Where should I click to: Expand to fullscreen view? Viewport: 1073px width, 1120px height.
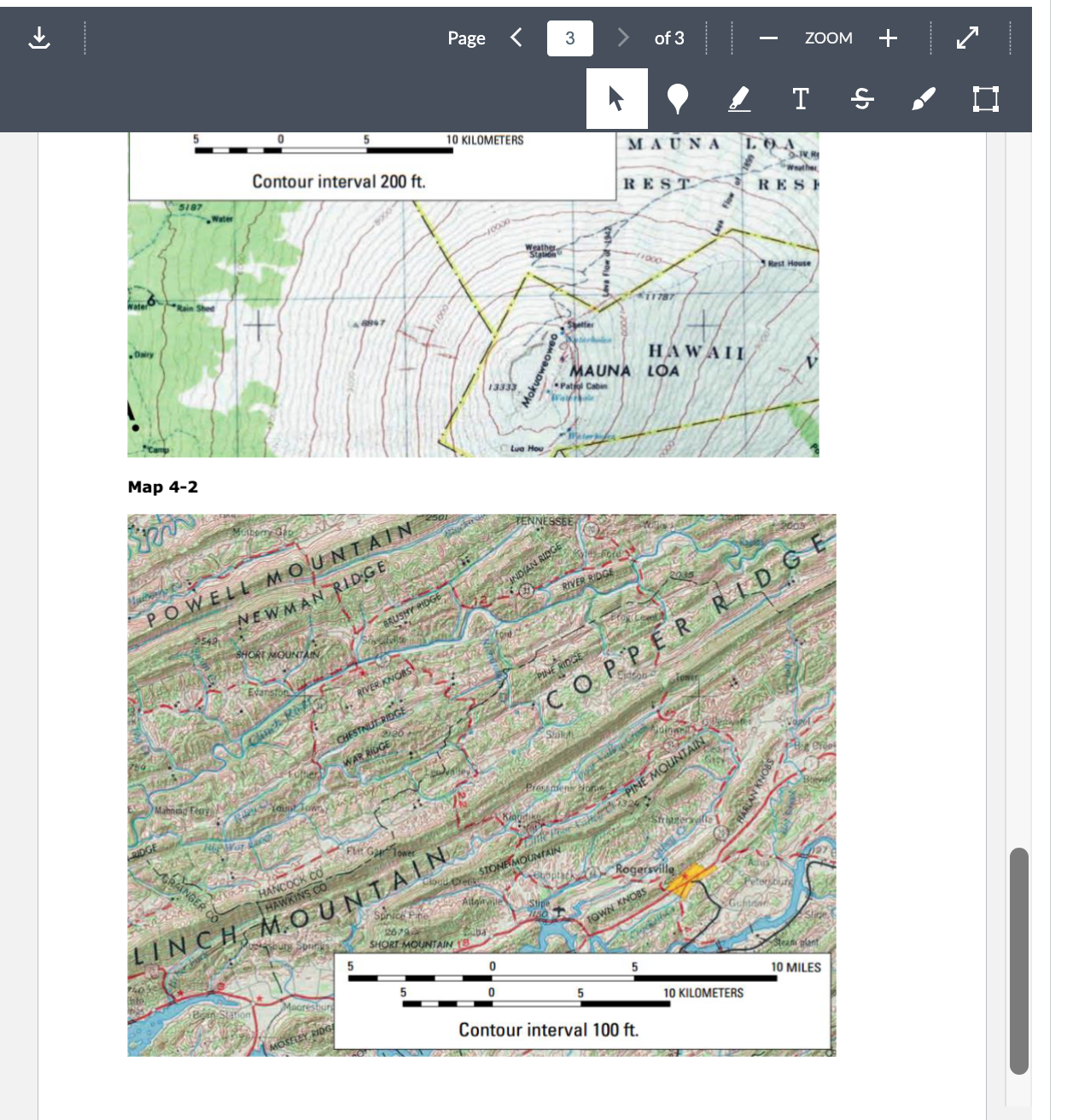coord(966,38)
